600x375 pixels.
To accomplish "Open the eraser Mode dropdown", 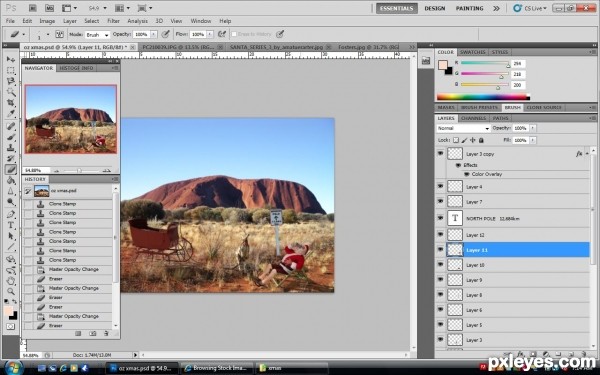I will (97, 34).
